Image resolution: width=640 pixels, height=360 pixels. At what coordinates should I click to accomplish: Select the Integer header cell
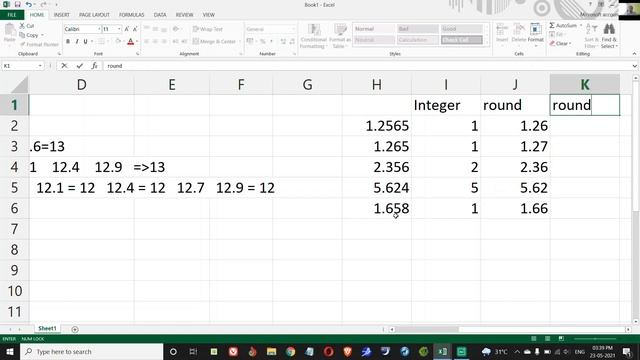click(446, 105)
